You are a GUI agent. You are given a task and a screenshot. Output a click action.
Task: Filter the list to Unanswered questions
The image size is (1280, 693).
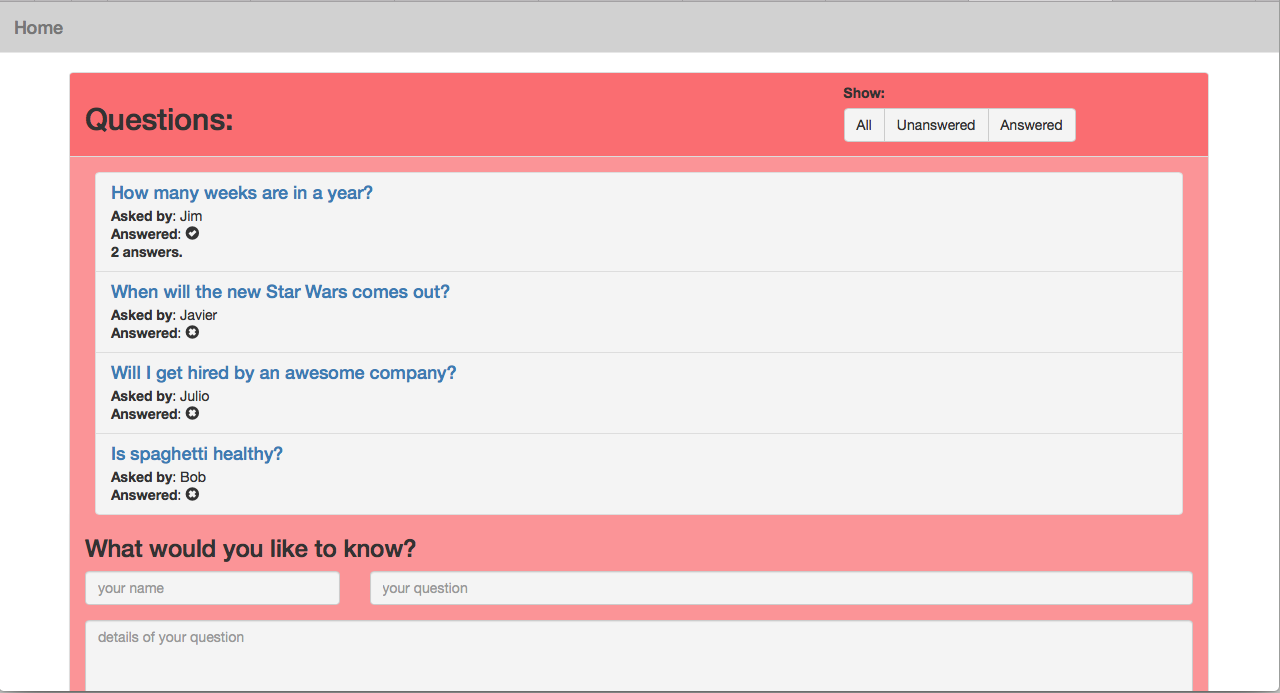[x=935, y=125]
